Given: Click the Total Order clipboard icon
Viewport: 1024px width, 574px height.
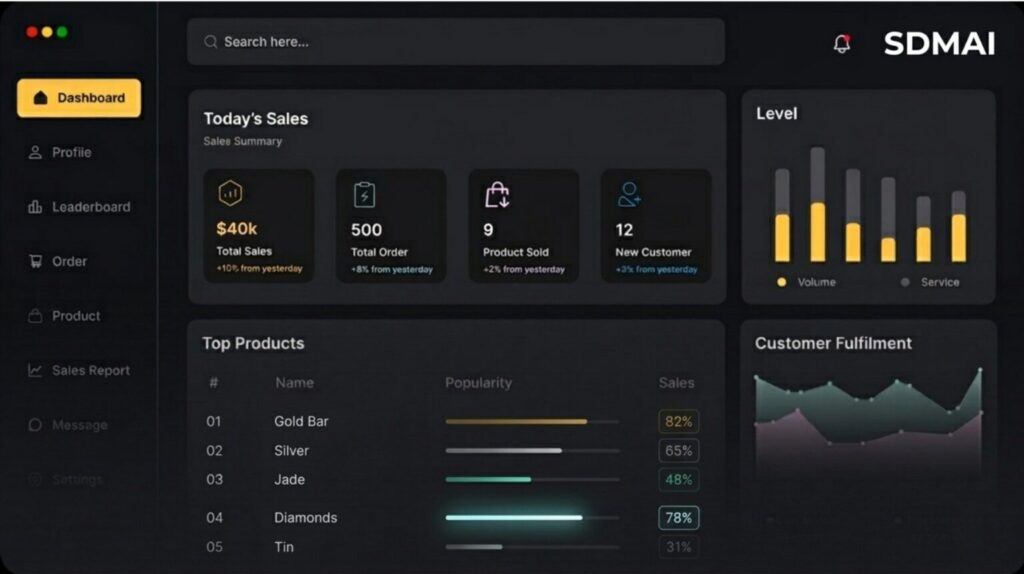Looking at the screenshot, I should coord(364,195).
